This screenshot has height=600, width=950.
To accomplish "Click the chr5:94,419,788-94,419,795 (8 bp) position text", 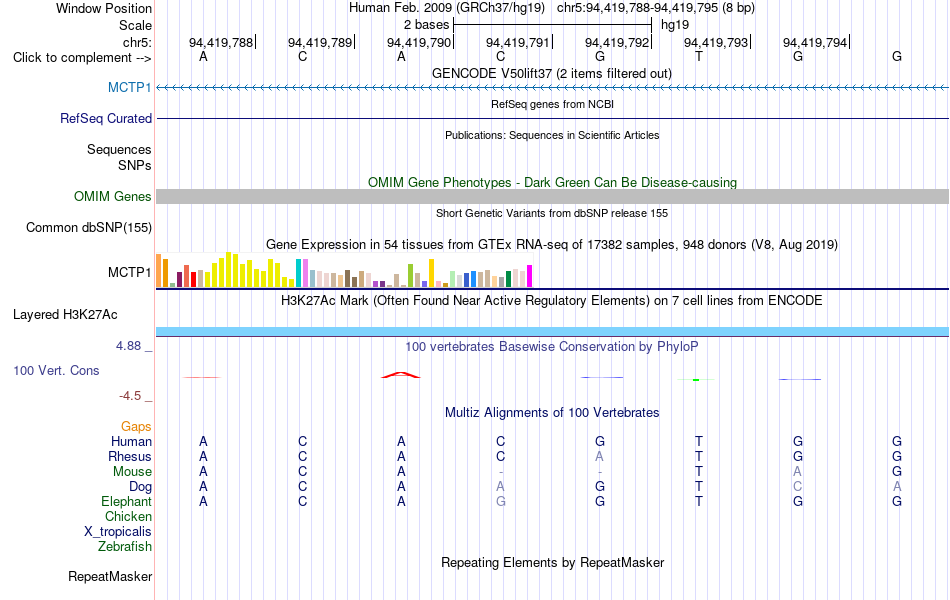I will 656,8.
